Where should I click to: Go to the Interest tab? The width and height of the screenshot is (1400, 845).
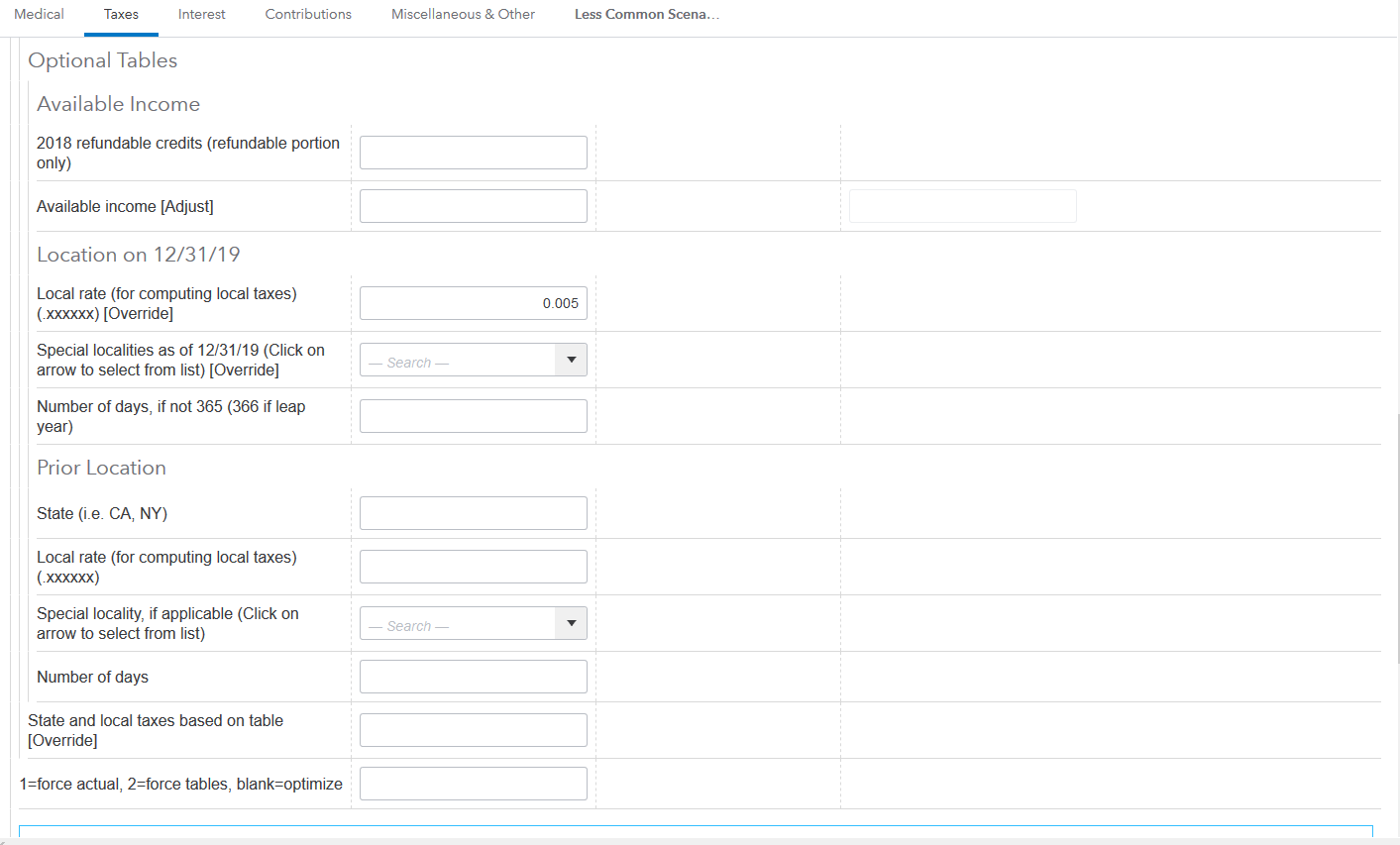click(x=201, y=15)
